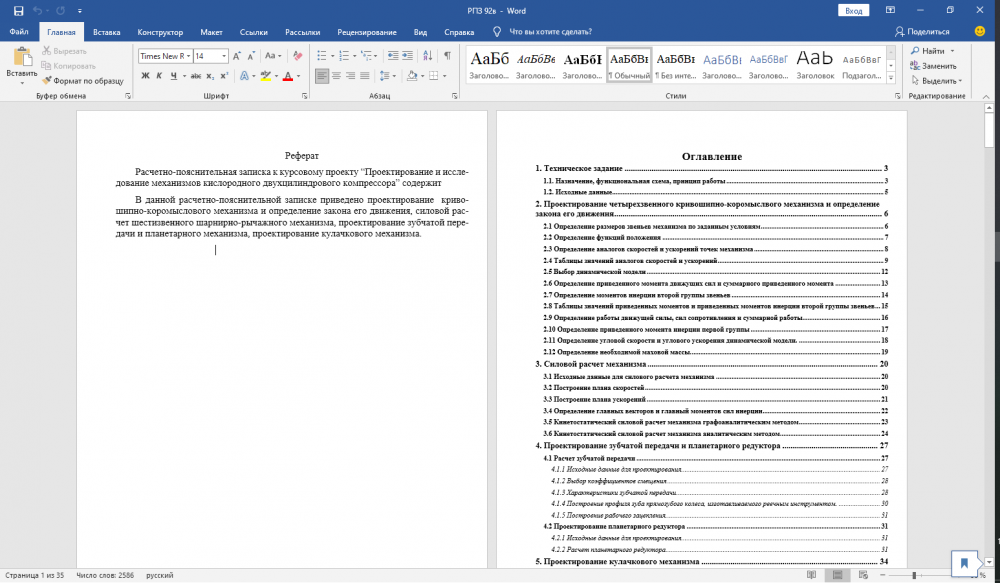The width and height of the screenshot is (1000, 583).
Task: Apply subscript formatting
Action: 208,76
